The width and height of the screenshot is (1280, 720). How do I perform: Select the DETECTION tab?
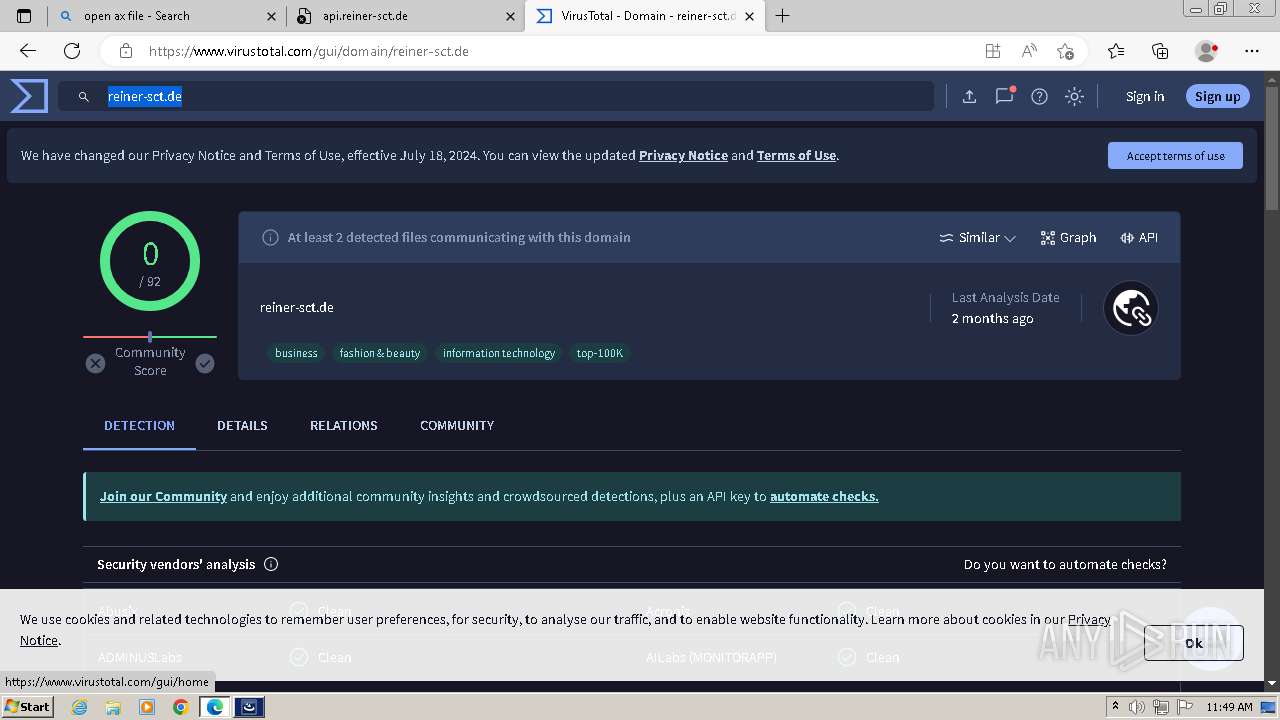pos(139,425)
